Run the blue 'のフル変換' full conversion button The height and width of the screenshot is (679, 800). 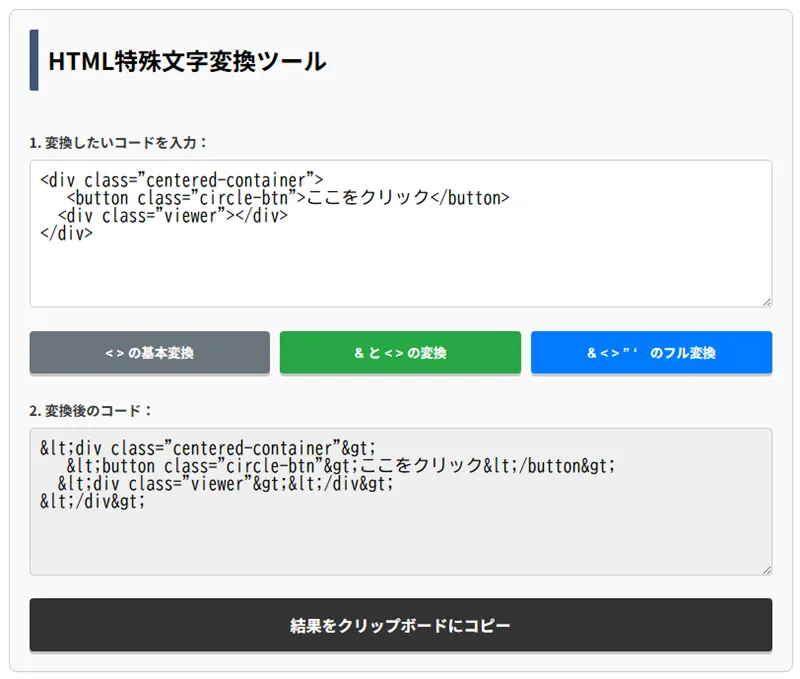pyautogui.click(x=651, y=353)
